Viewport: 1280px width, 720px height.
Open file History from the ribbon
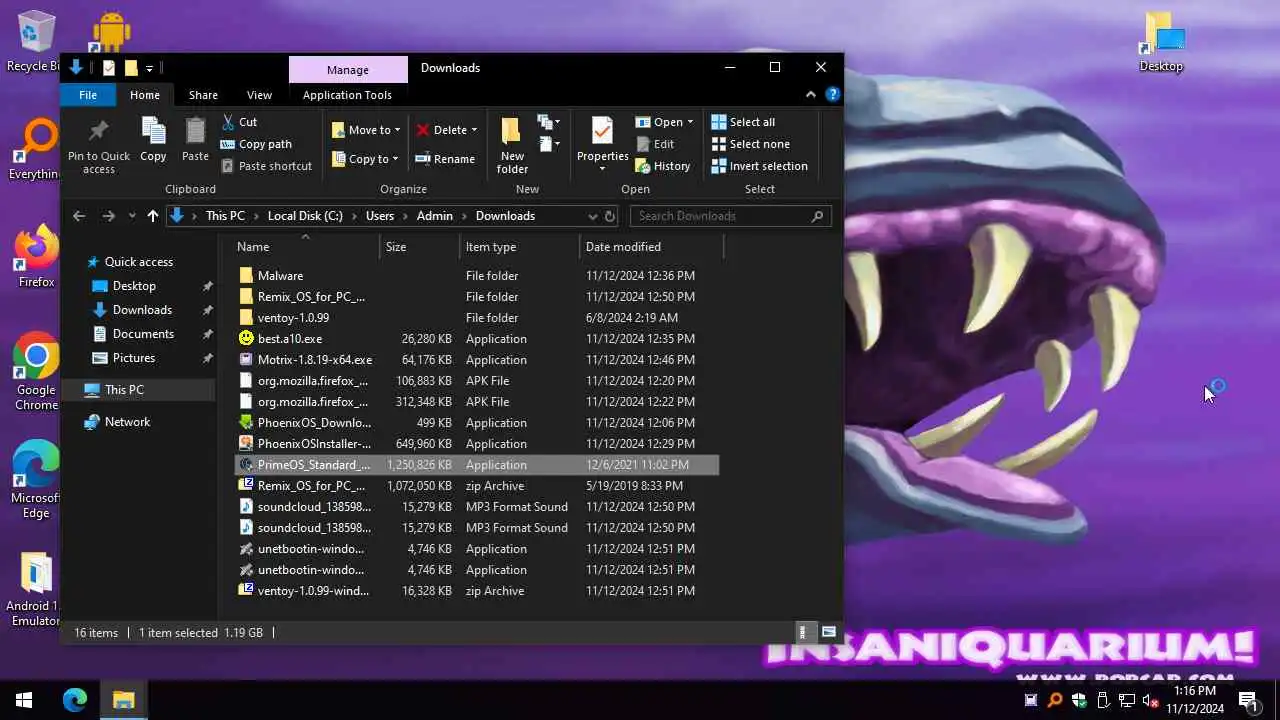[663, 166]
